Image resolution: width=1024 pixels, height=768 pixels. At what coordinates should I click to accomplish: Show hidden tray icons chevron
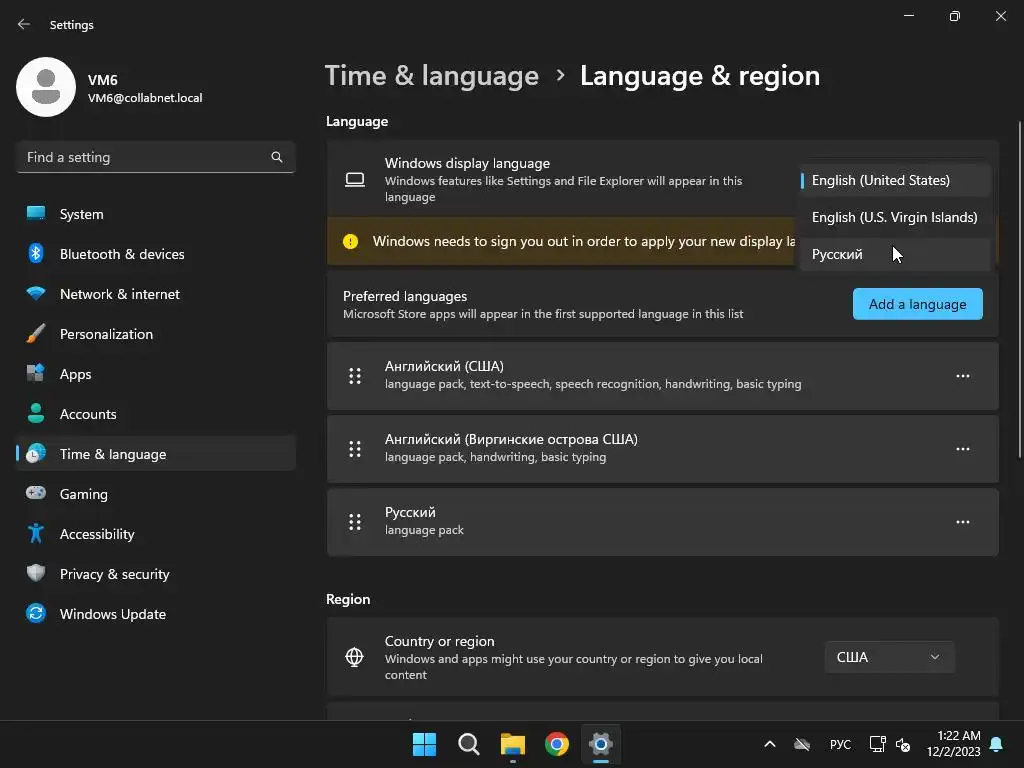(770, 744)
